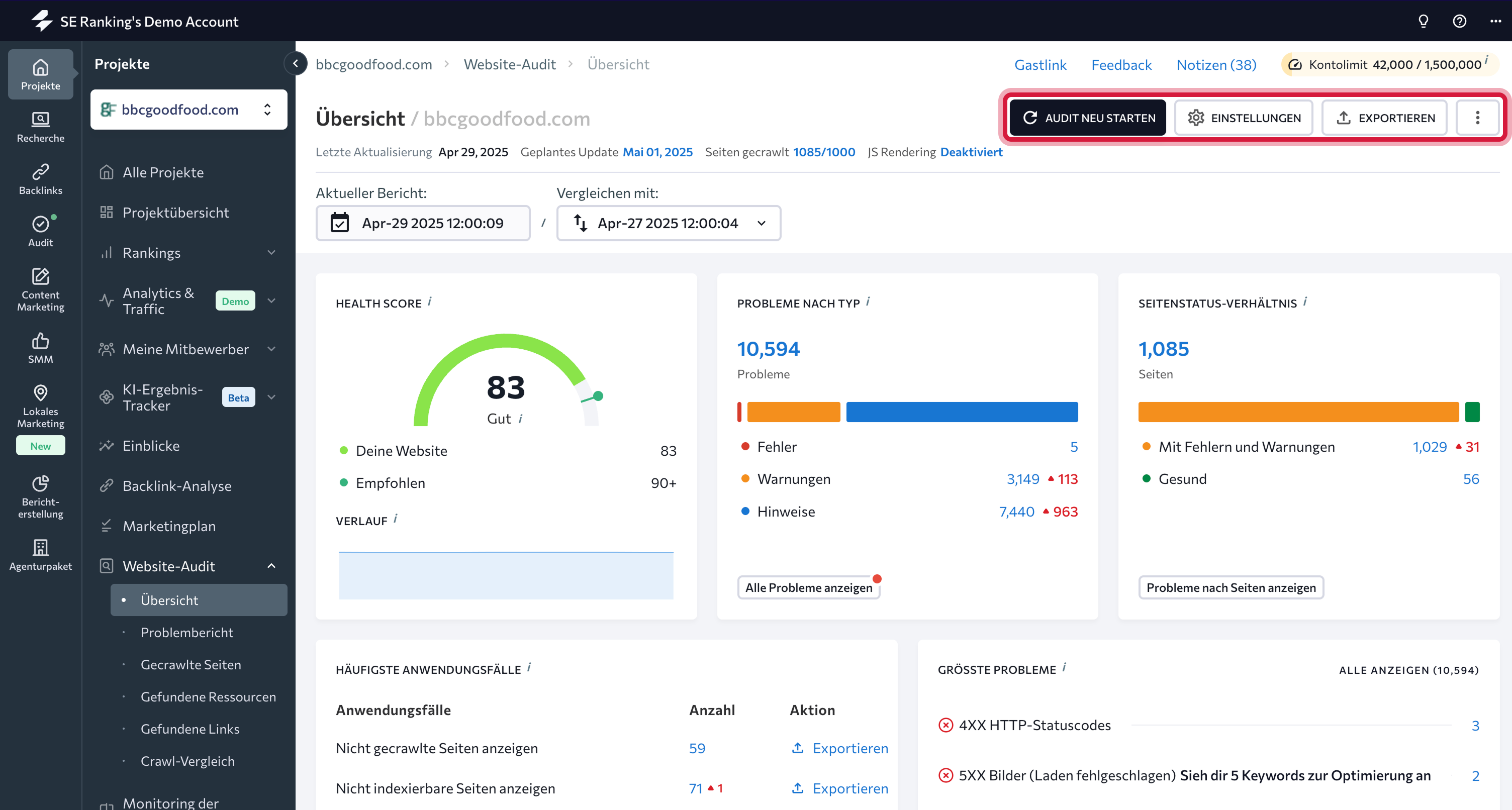Open the Berichterstellung chart icon
The width and height of the screenshot is (1512, 810).
point(41,497)
